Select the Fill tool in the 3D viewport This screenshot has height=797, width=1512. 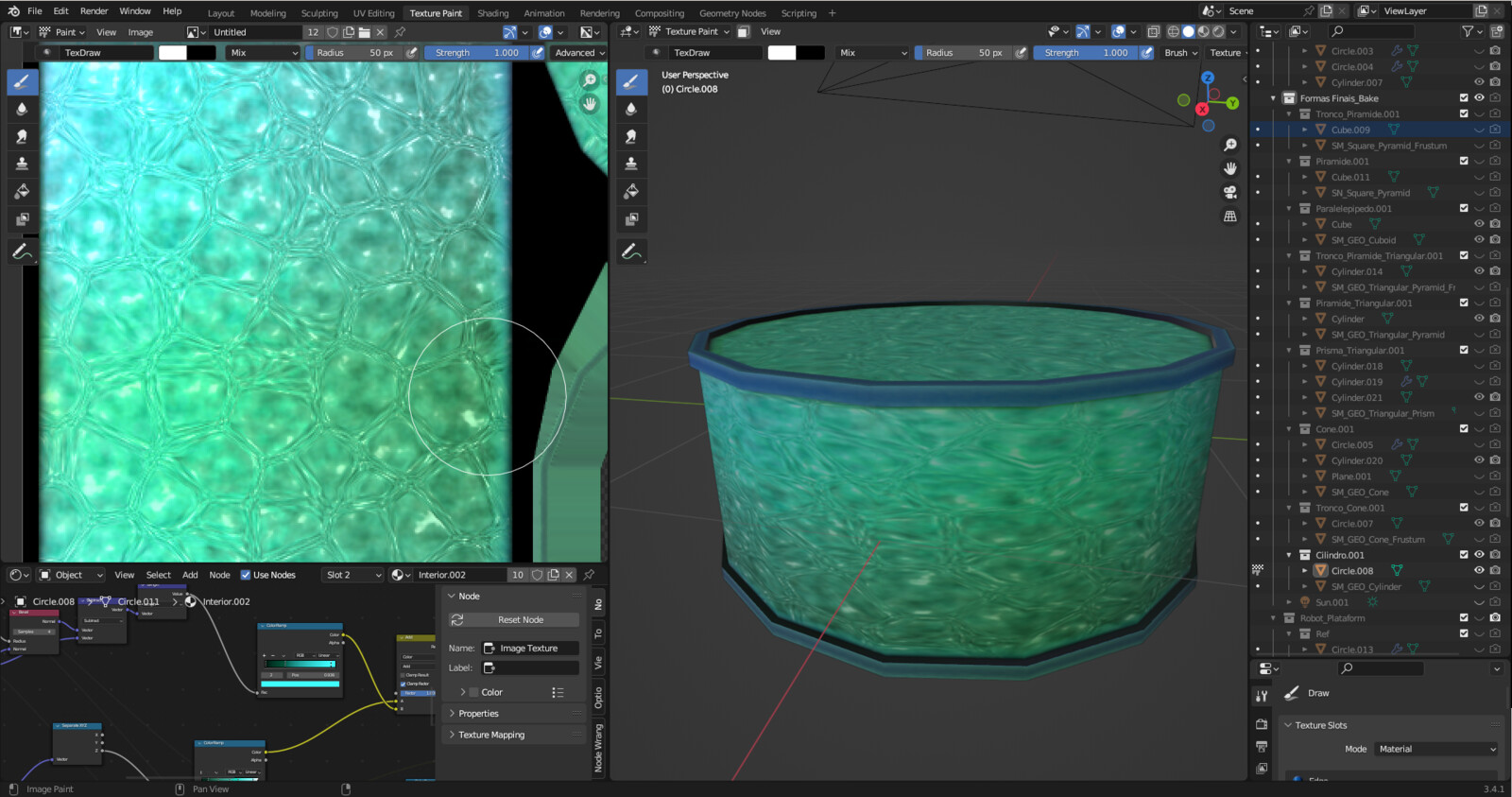coord(631,191)
